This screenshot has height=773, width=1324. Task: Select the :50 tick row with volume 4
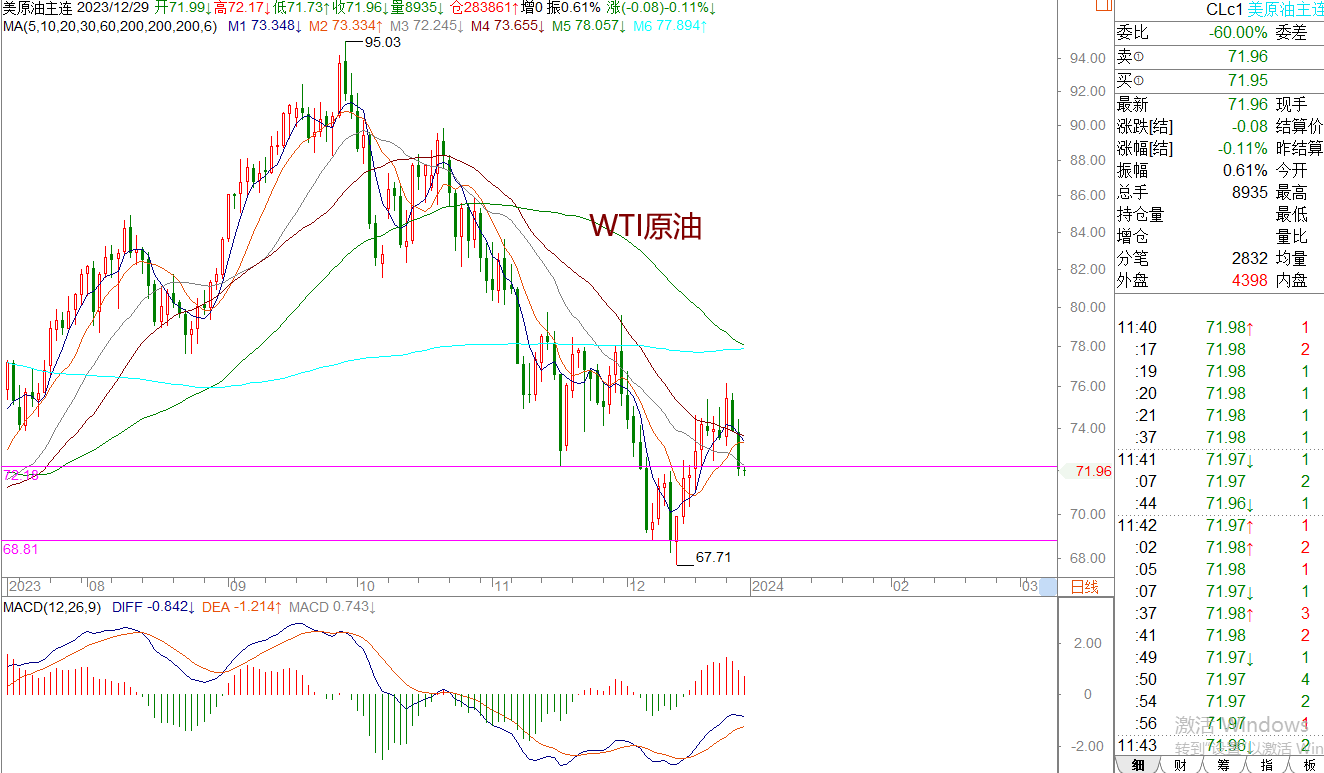coord(1218,679)
